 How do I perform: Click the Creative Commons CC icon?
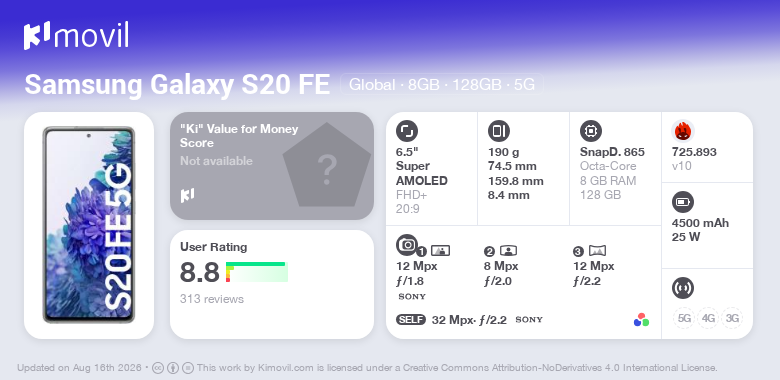[x=158, y=368]
